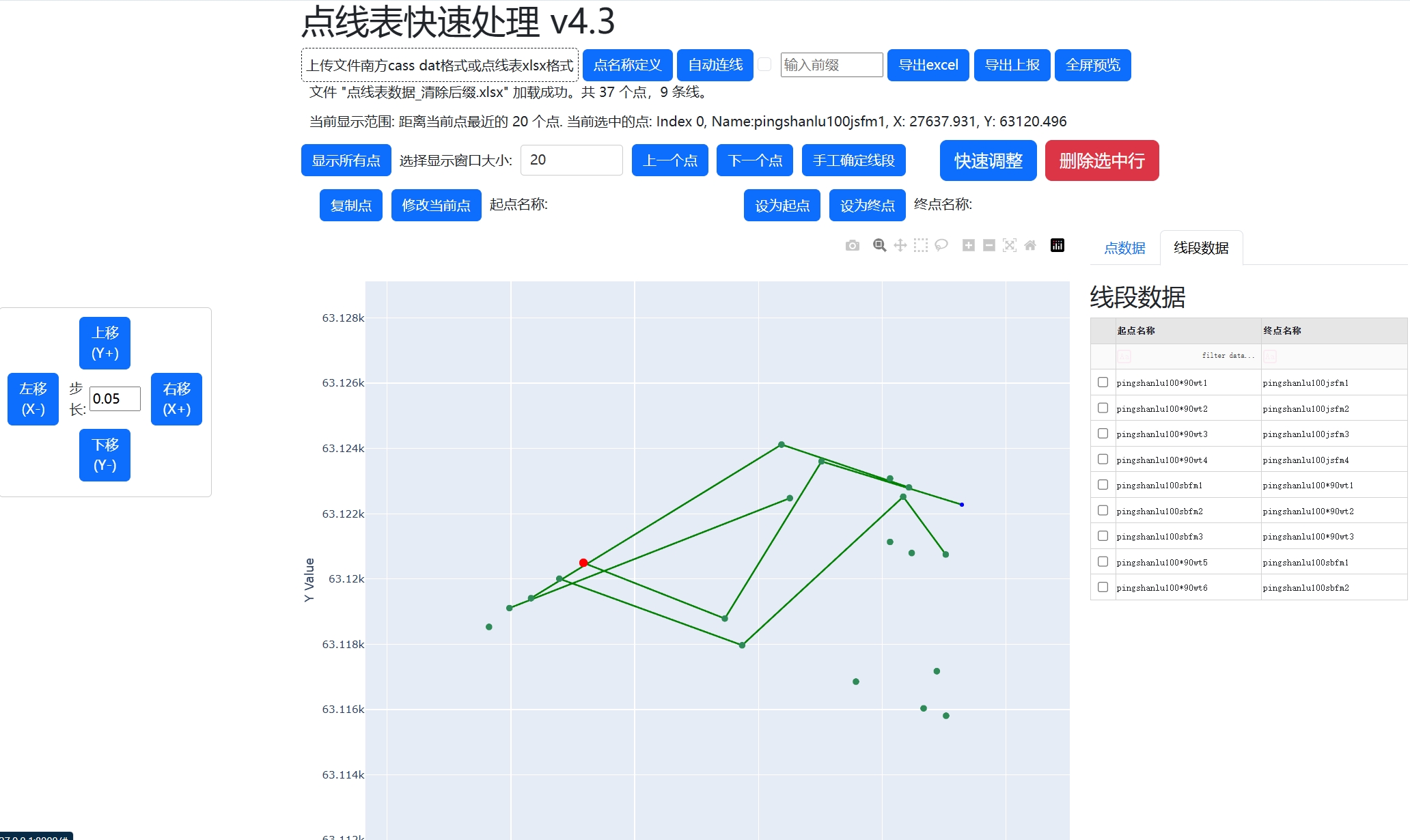Activate the Pan tool in chart toolbar
The height and width of the screenshot is (840, 1410).
(900, 246)
